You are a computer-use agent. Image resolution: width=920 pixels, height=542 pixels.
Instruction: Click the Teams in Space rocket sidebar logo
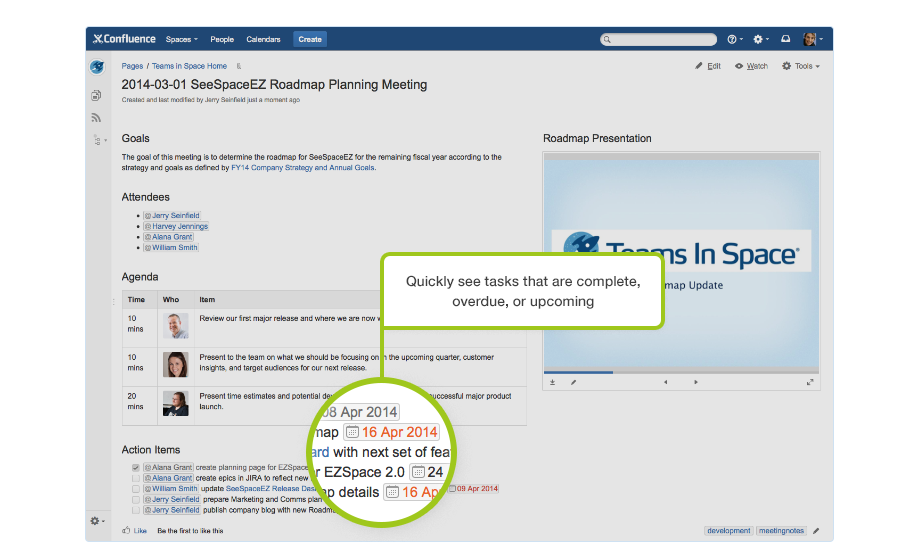(97, 67)
